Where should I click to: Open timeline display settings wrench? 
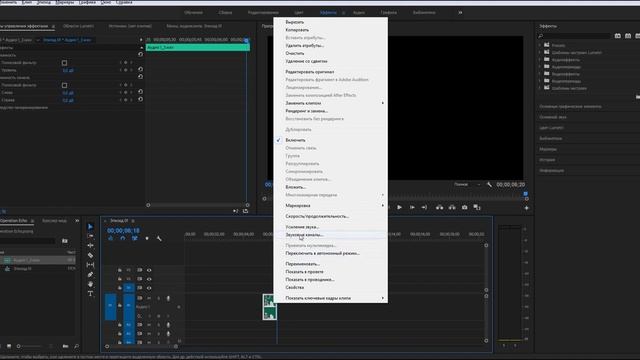[159, 238]
